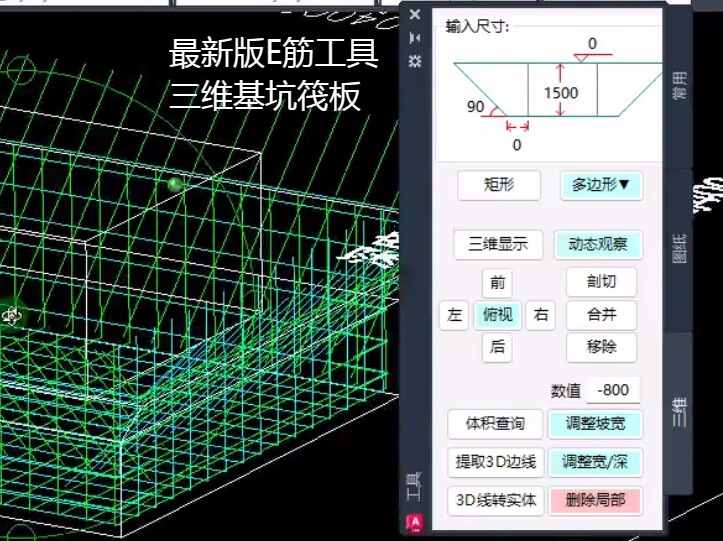Image resolution: width=723 pixels, height=541 pixels.
Task: Close the tool palette with X icon
Action: (416, 14)
